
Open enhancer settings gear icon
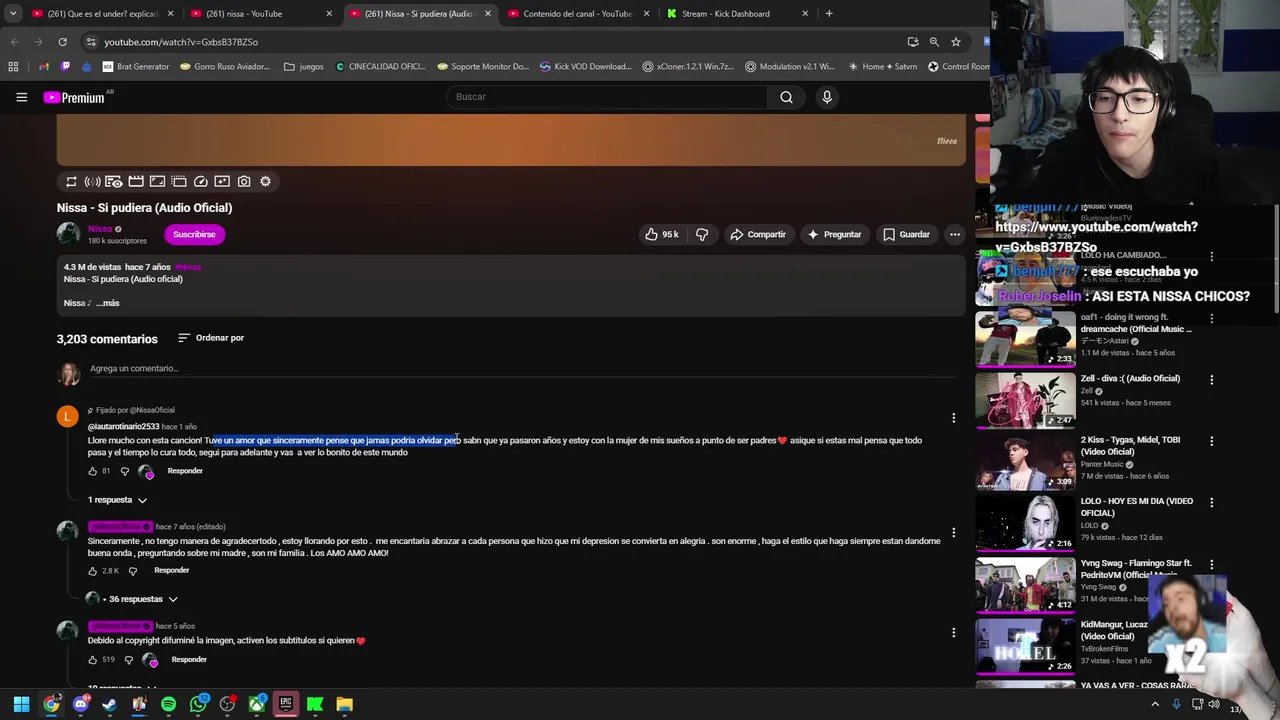265,181
